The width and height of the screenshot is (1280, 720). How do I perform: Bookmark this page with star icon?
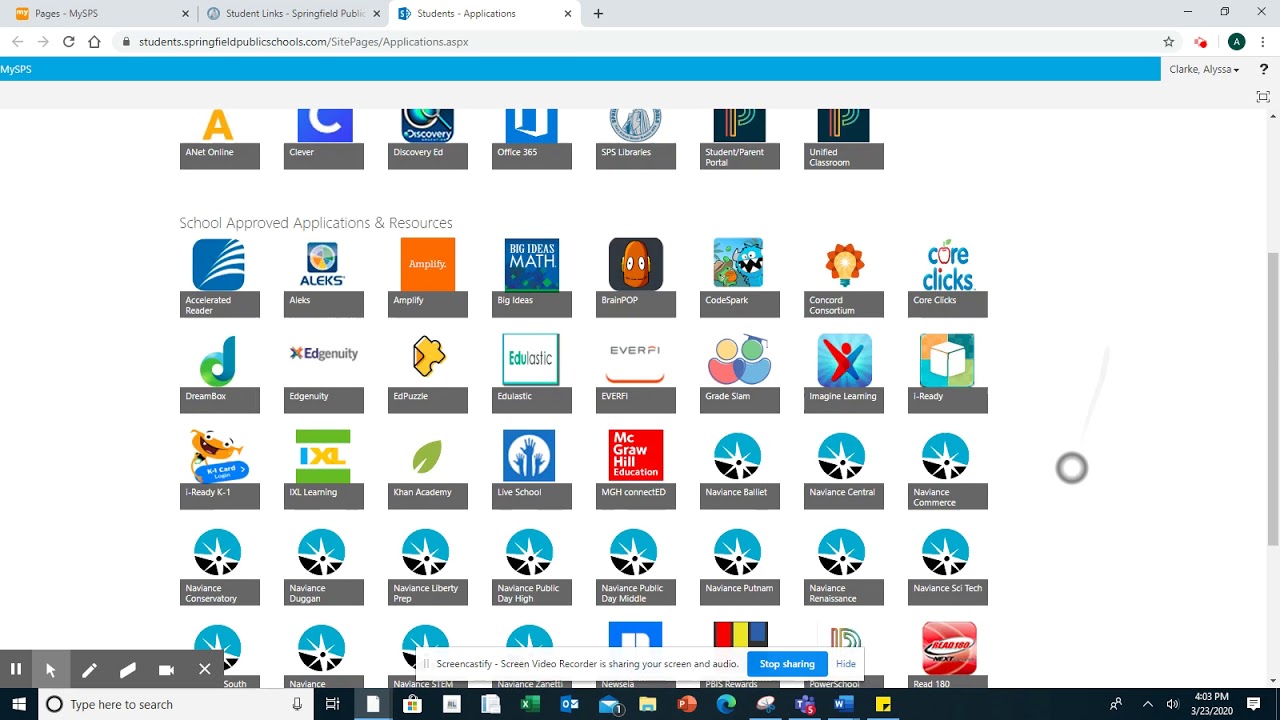pyautogui.click(x=1168, y=42)
